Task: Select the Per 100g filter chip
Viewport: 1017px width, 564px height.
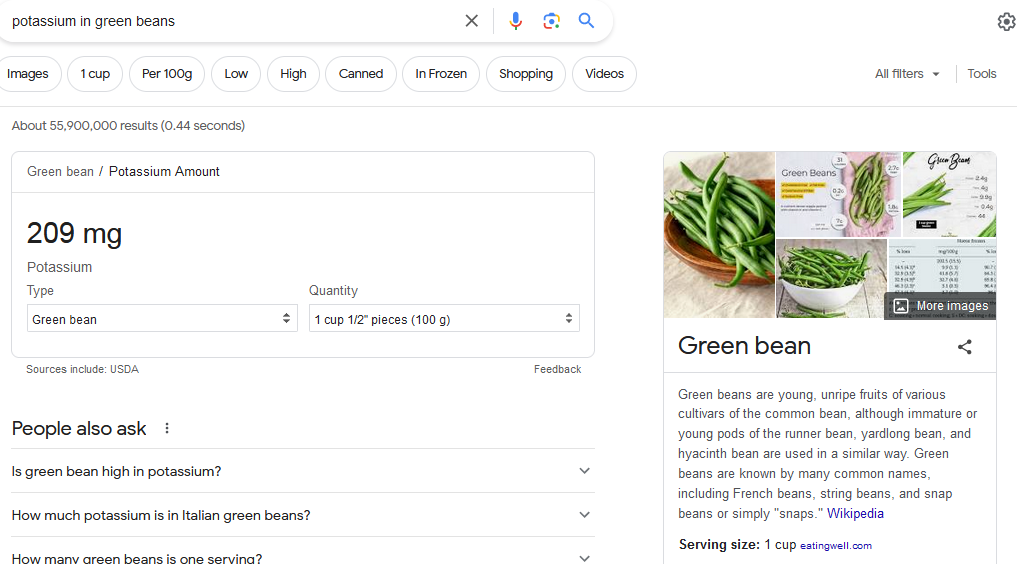Action: [x=167, y=74]
